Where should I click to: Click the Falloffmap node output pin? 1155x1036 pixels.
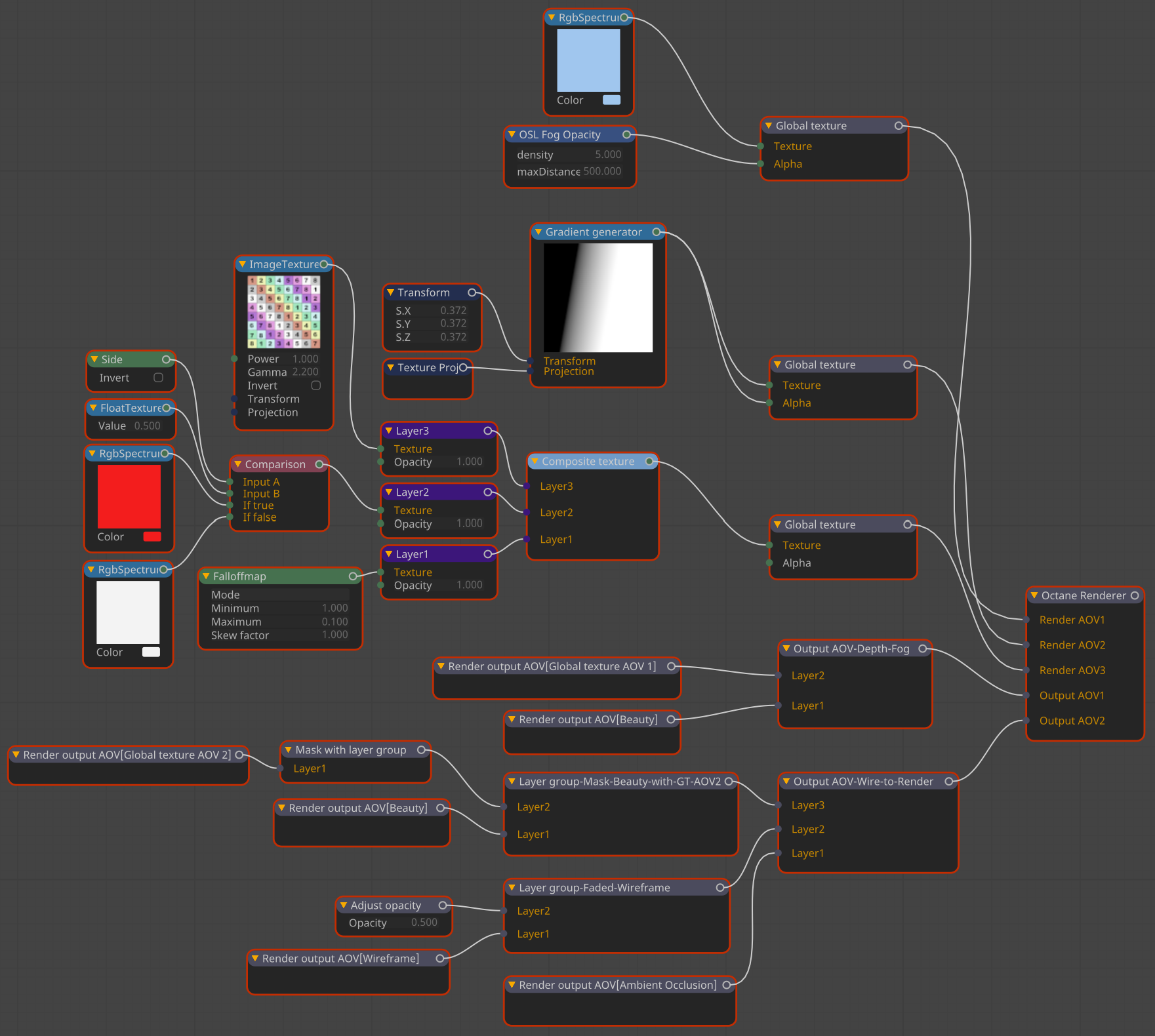pyautogui.click(x=353, y=576)
